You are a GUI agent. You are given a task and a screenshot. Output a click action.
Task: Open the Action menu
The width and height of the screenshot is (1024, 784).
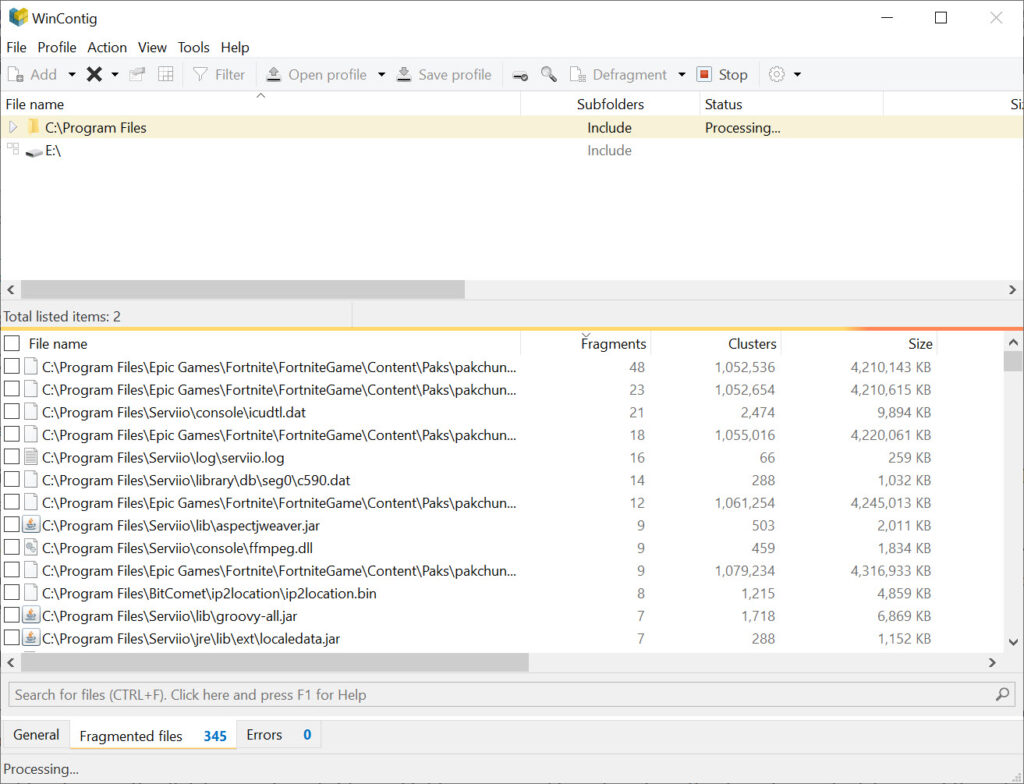(x=107, y=48)
